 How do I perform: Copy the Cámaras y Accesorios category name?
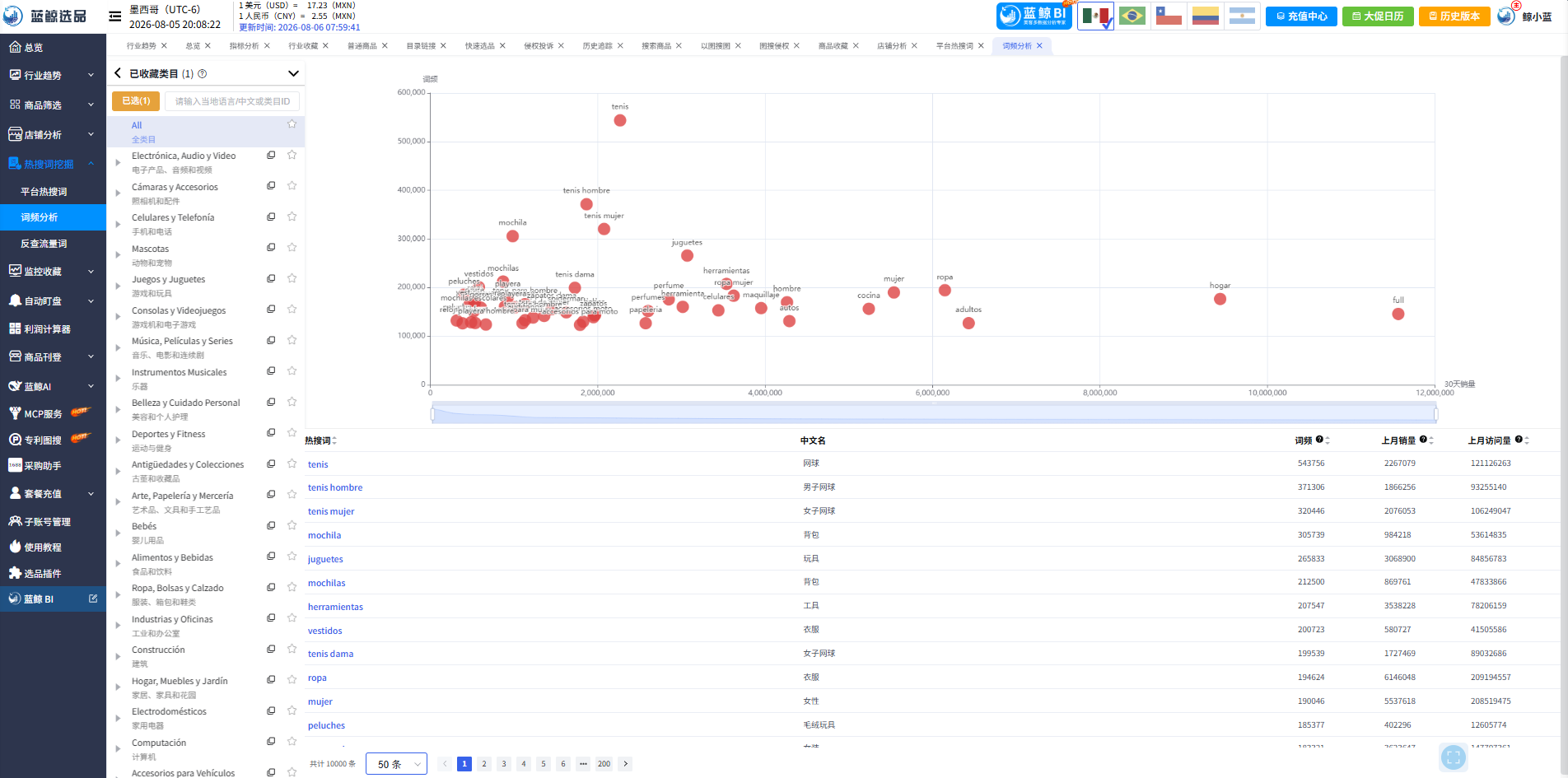point(271,185)
